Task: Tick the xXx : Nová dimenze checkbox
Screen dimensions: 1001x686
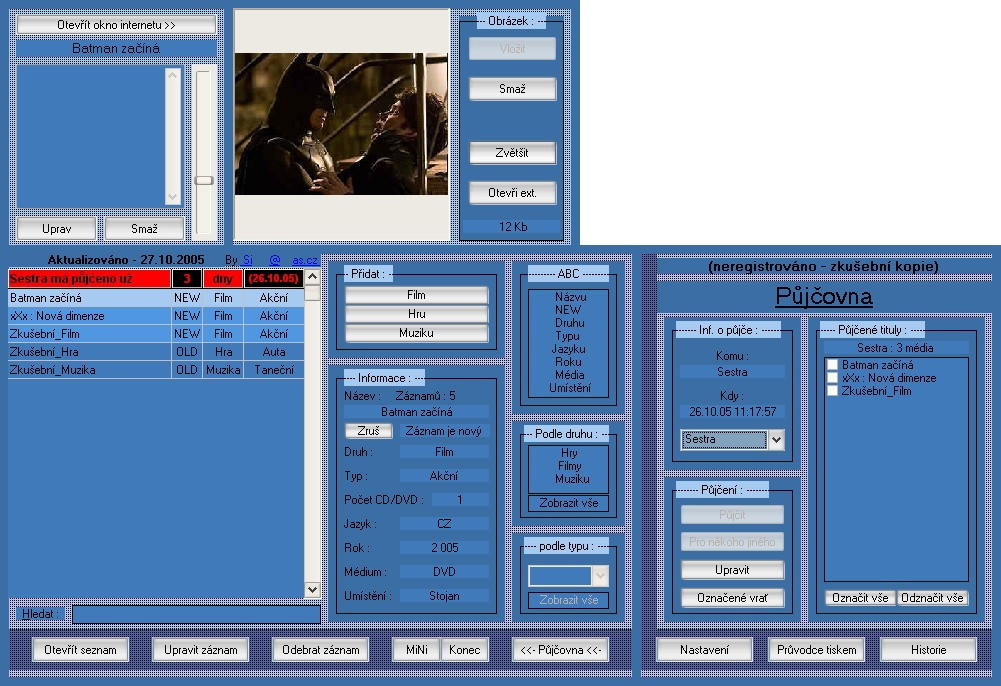Action: (832, 378)
